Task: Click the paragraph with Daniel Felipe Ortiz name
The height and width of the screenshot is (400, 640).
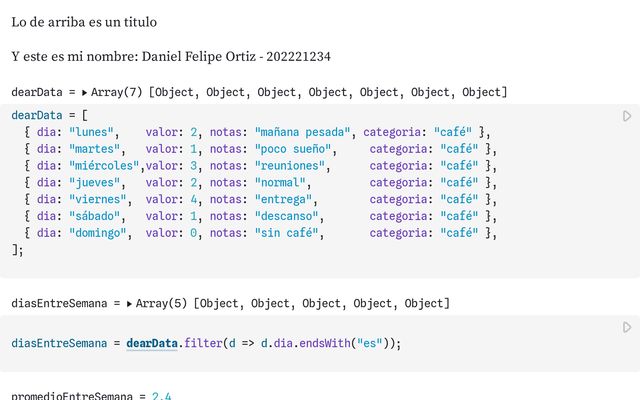Action: point(171,56)
